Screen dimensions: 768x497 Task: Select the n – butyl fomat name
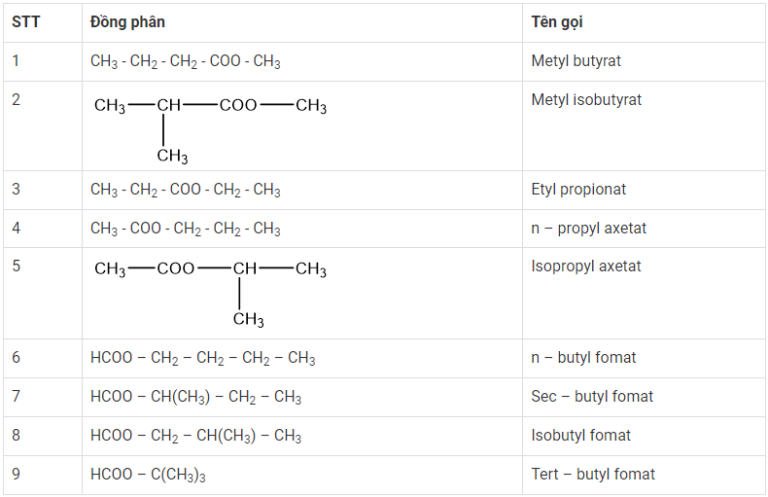point(584,357)
